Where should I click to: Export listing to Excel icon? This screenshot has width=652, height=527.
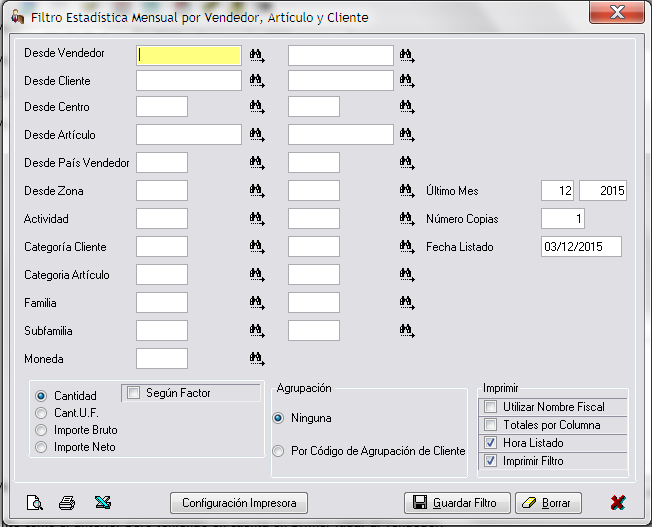pos(103,502)
